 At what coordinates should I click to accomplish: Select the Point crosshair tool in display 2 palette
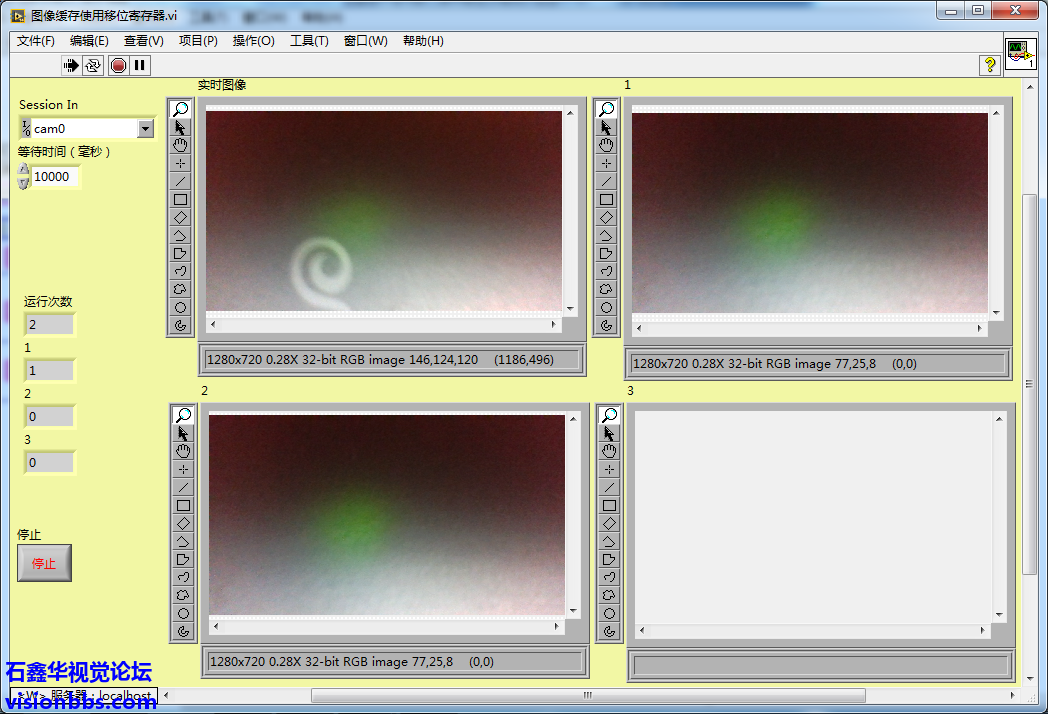click(183, 469)
